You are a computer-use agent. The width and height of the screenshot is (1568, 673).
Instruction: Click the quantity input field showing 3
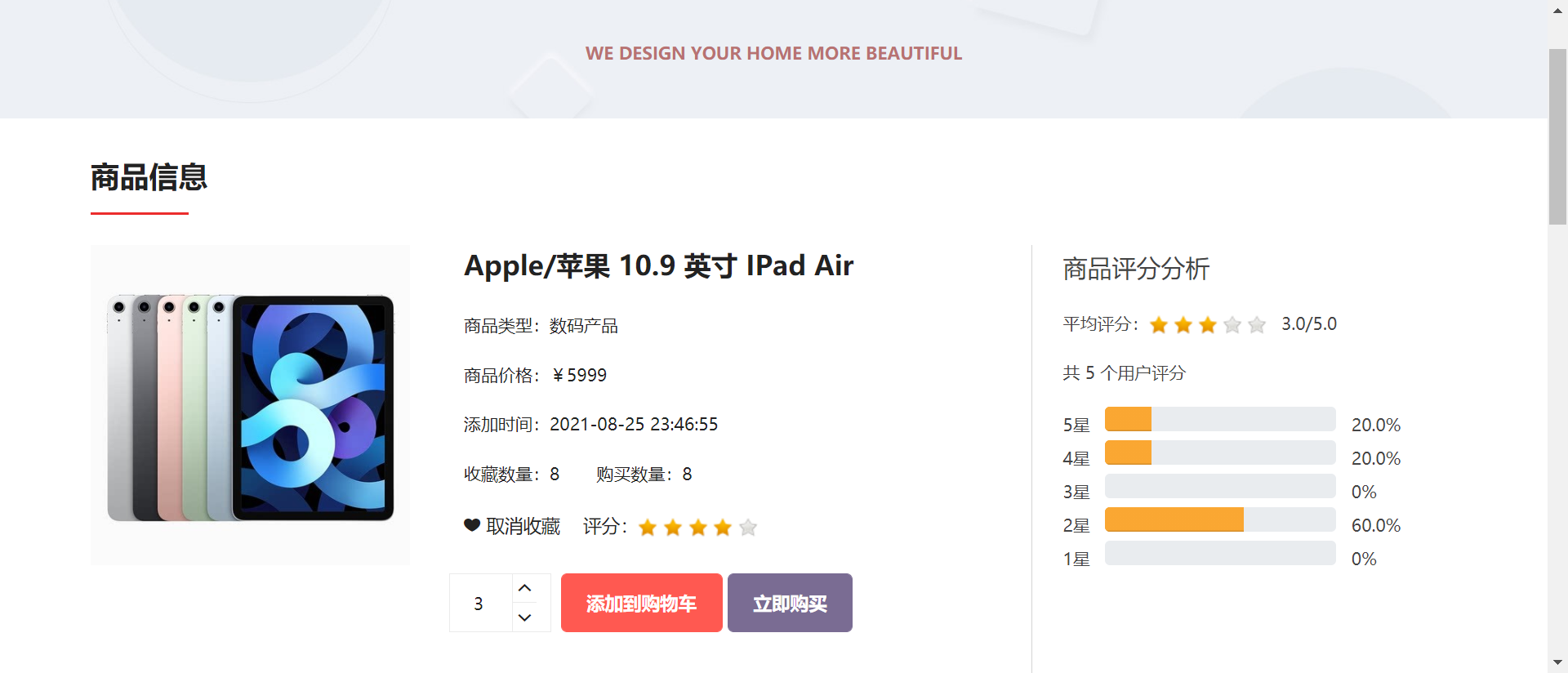[481, 603]
